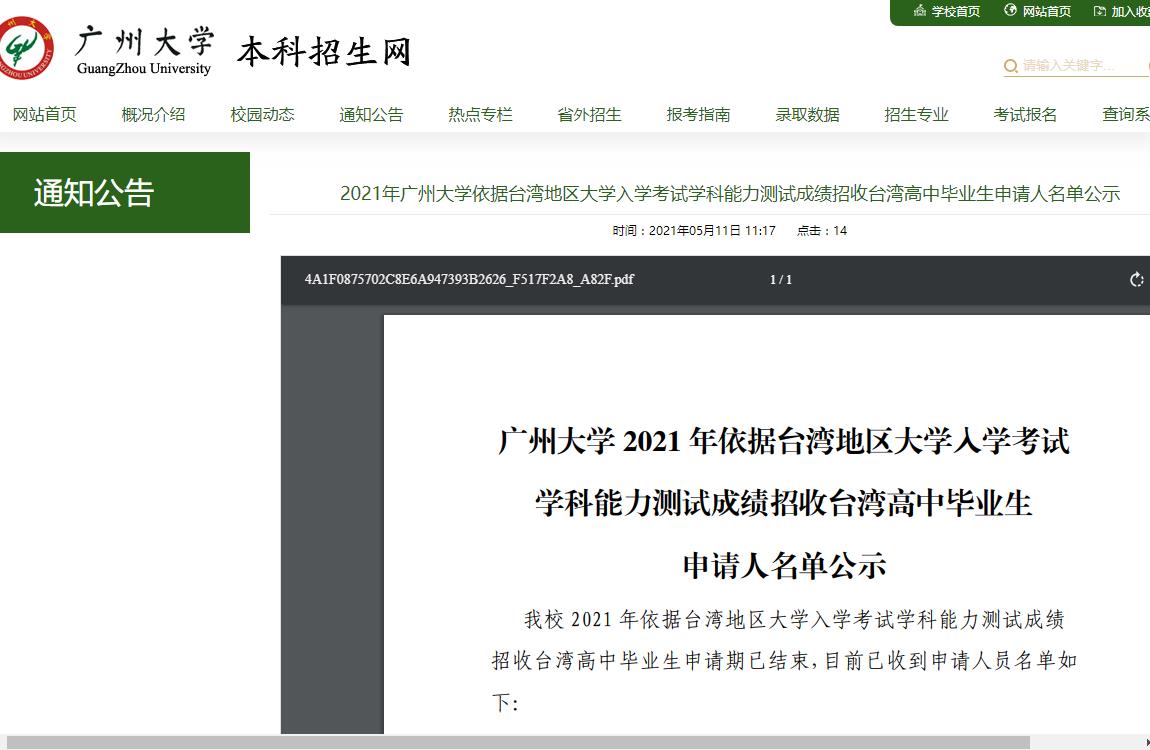This screenshot has width=1150, height=750.
Task: Open 网站首页 link in green top bar
Action: (1047, 11)
